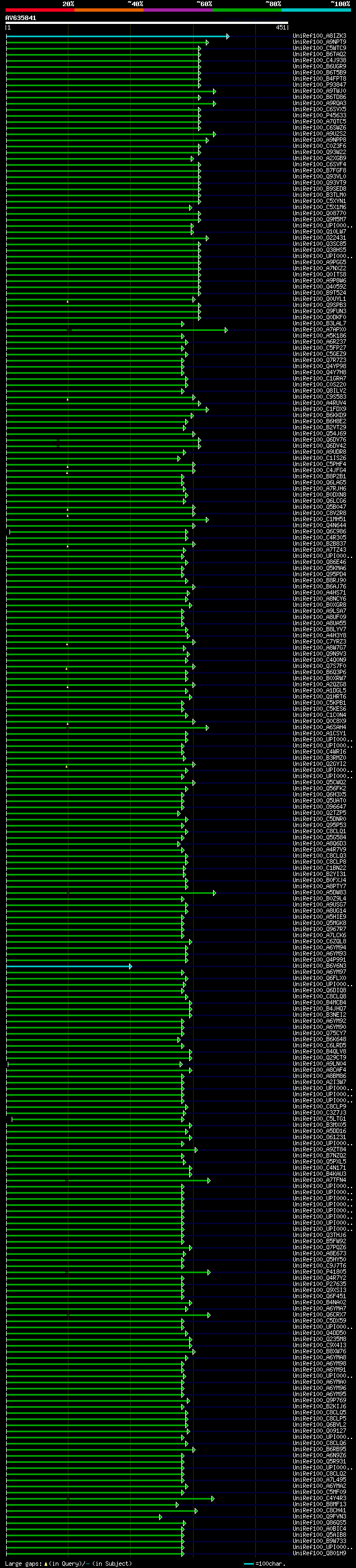Viewport: 356px width, 1568px height.
Task: Click the UniRef100_C4J938 entry
Action: click(319, 60)
